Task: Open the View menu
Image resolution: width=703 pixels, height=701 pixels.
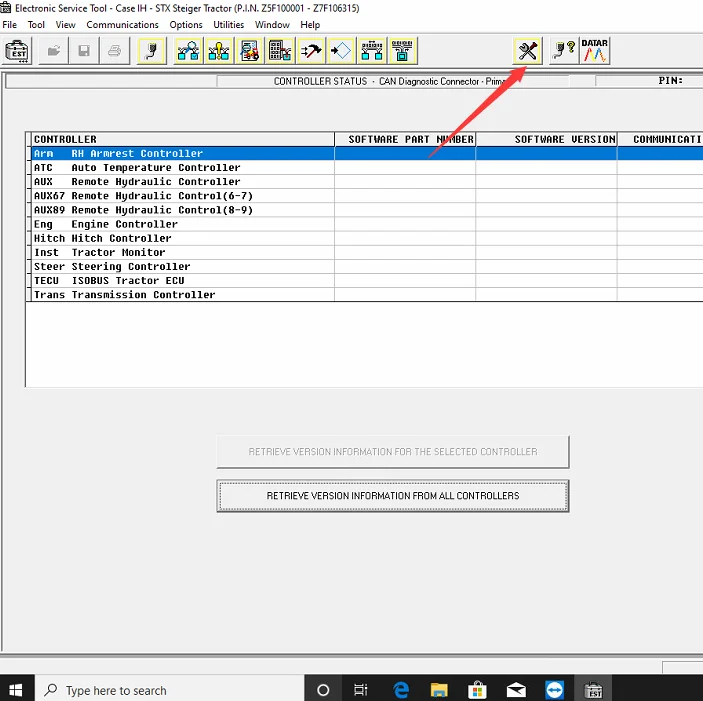Action: pos(65,25)
